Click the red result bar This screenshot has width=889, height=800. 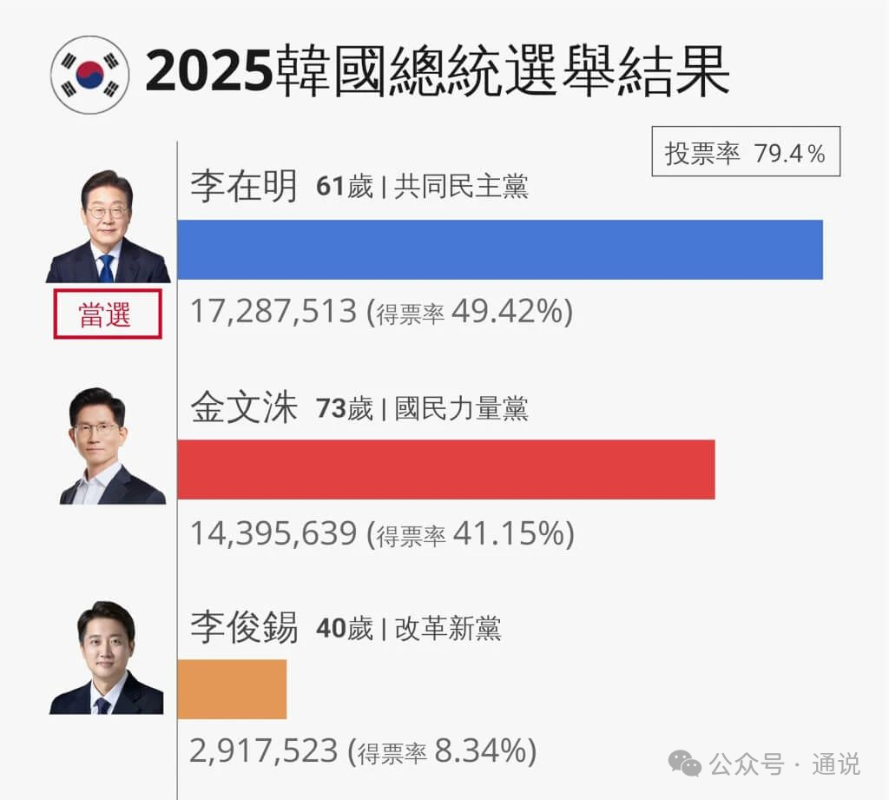(x=445, y=469)
